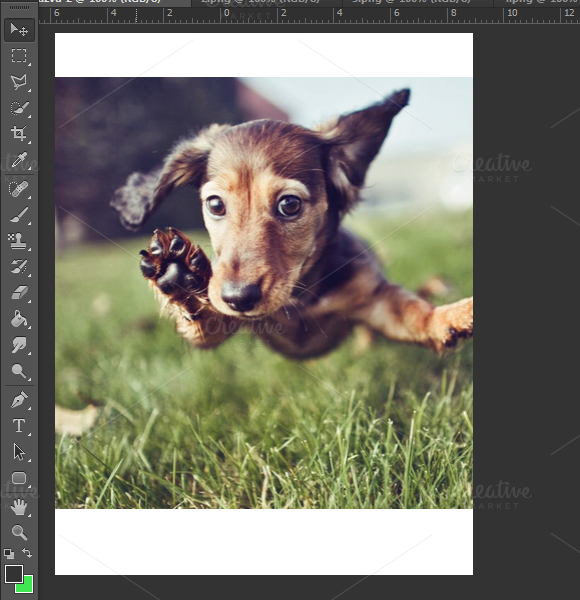Activate the Pen tool

point(19,400)
